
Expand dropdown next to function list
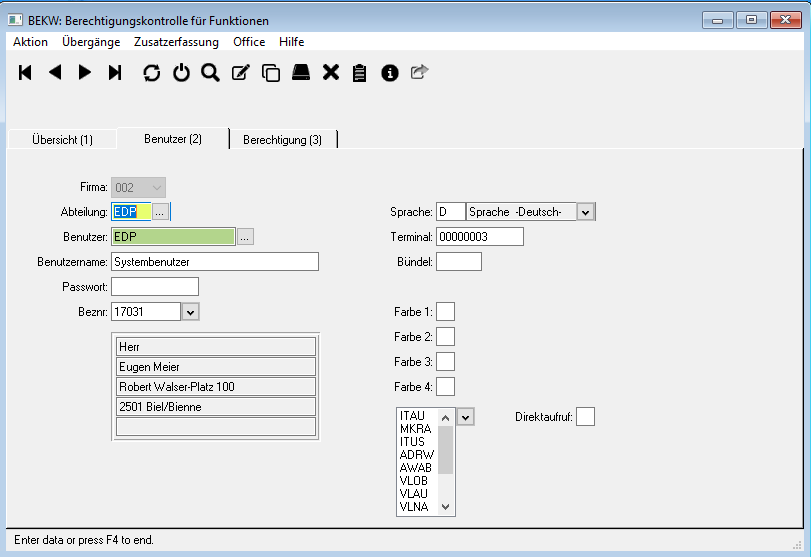click(x=466, y=416)
